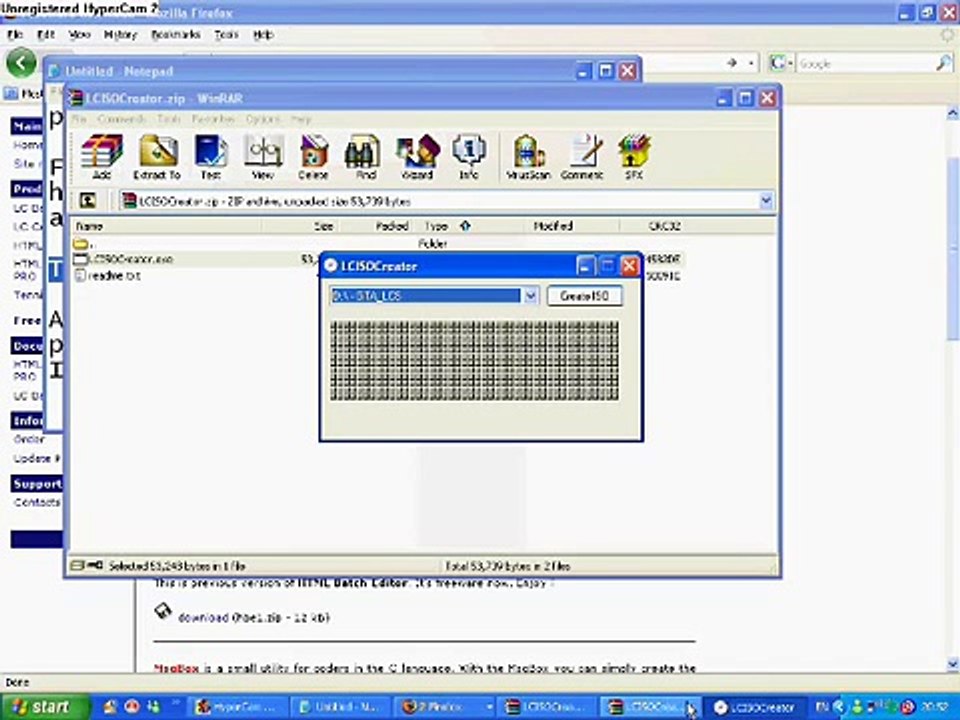Viewport: 960px width, 720px height.
Task: Sort by the Size column header
Action: (x=300, y=227)
